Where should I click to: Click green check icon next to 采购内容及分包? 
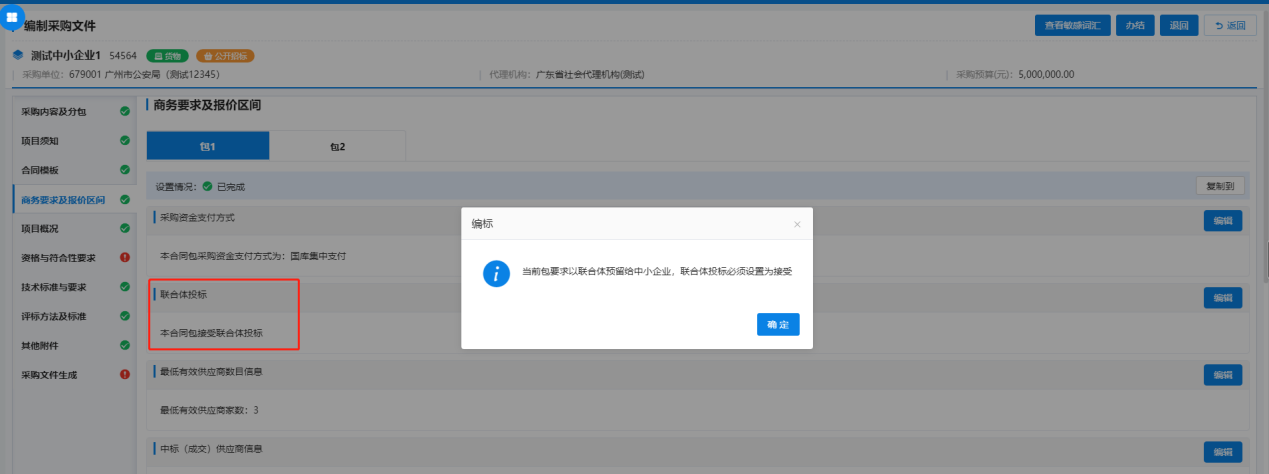(125, 111)
